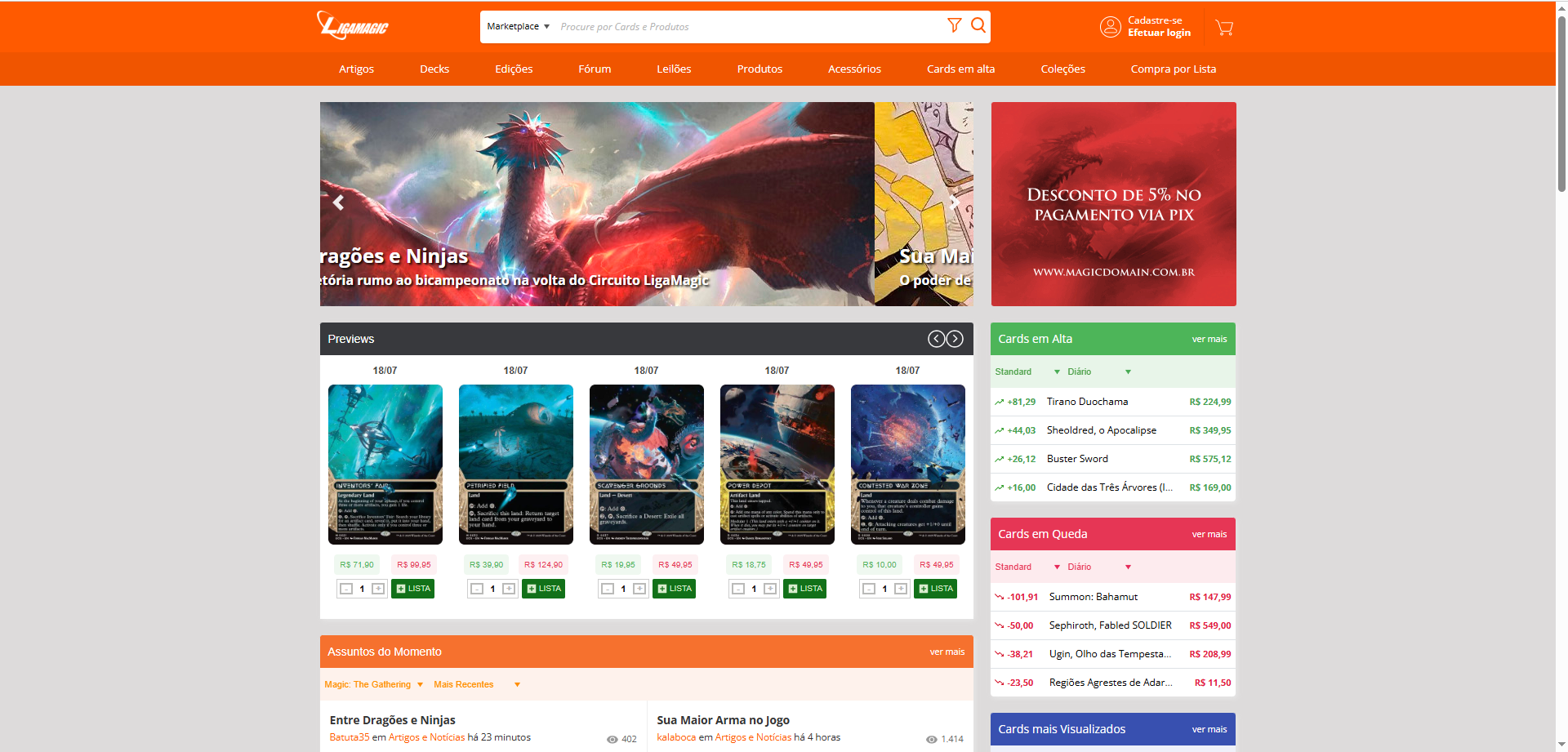The image size is (1568, 752).
Task: Open the user account avatar icon
Action: pyautogui.click(x=1110, y=27)
